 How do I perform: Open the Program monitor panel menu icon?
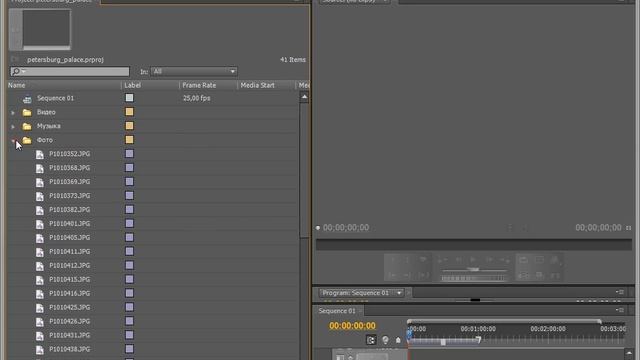tap(620, 292)
